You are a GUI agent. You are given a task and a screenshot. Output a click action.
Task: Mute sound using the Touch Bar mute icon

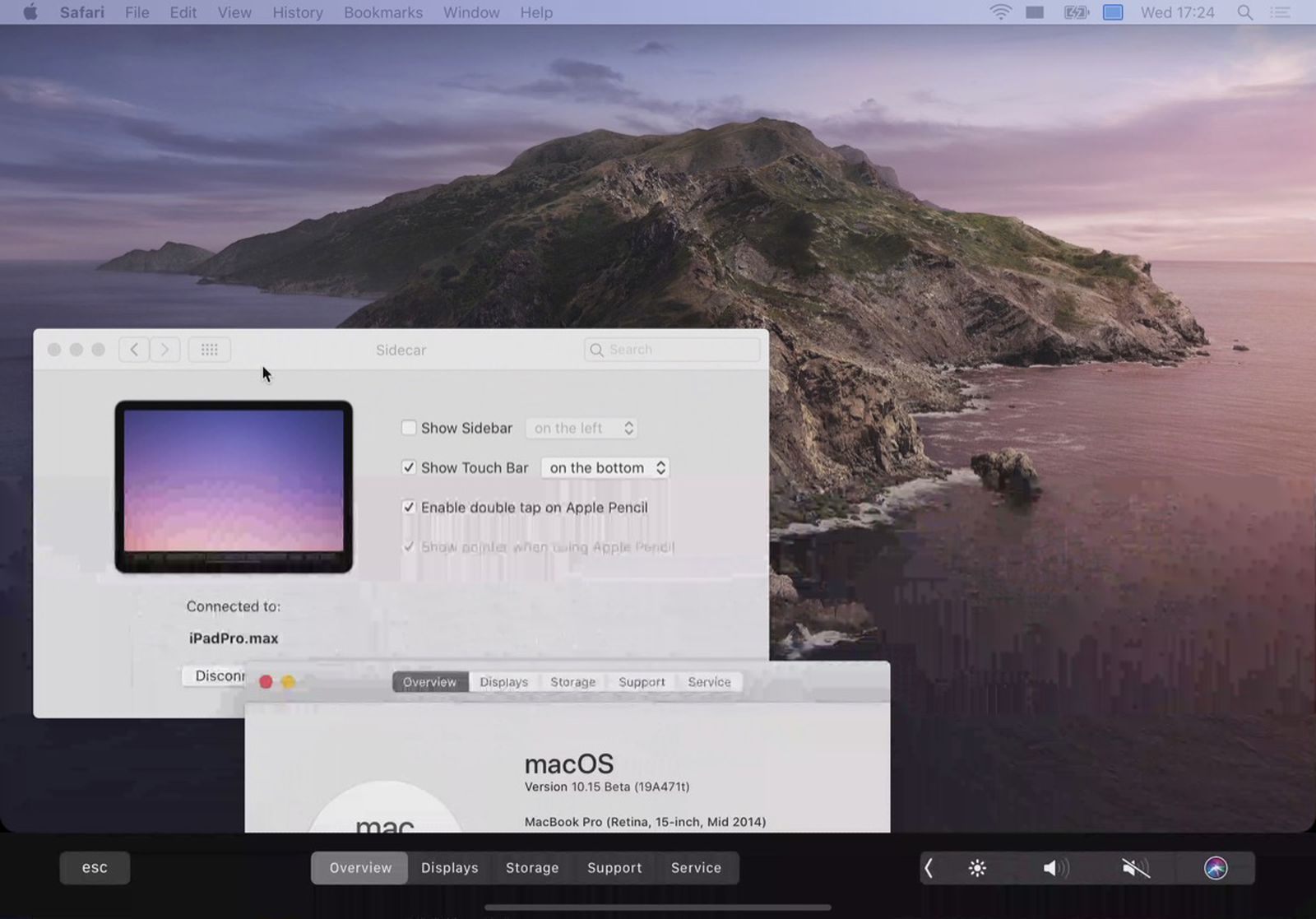pyautogui.click(x=1135, y=867)
